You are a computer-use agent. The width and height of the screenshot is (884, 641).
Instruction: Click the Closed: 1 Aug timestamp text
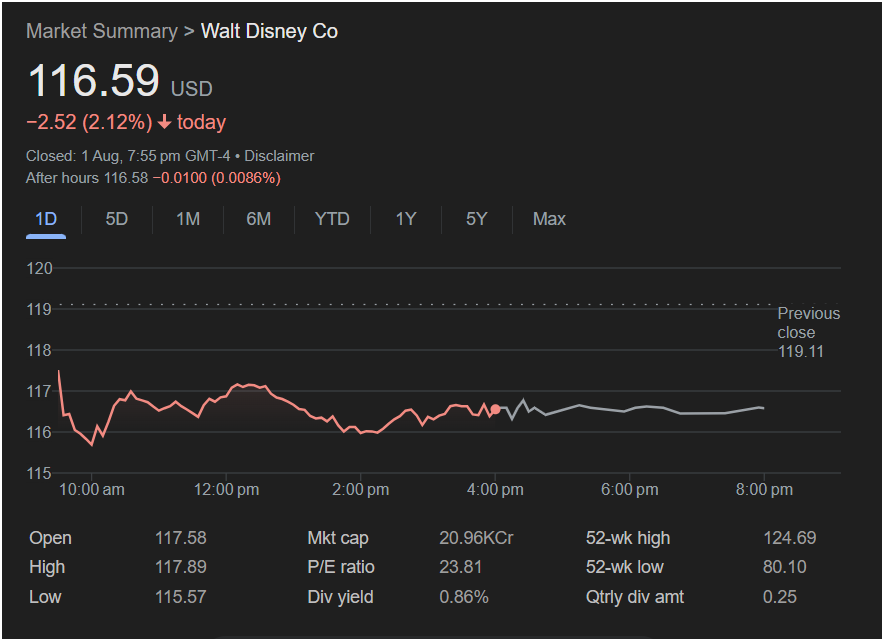point(128,156)
